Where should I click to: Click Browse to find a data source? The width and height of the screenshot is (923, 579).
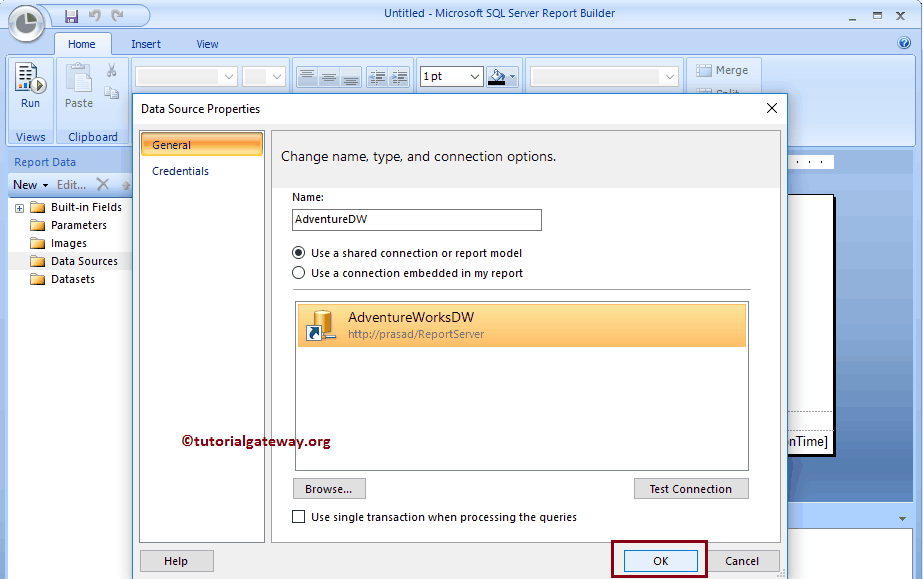329,488
